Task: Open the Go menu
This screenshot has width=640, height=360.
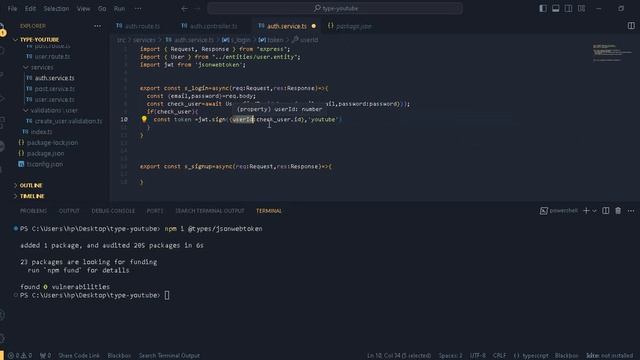Action: [x=102, y=8]
